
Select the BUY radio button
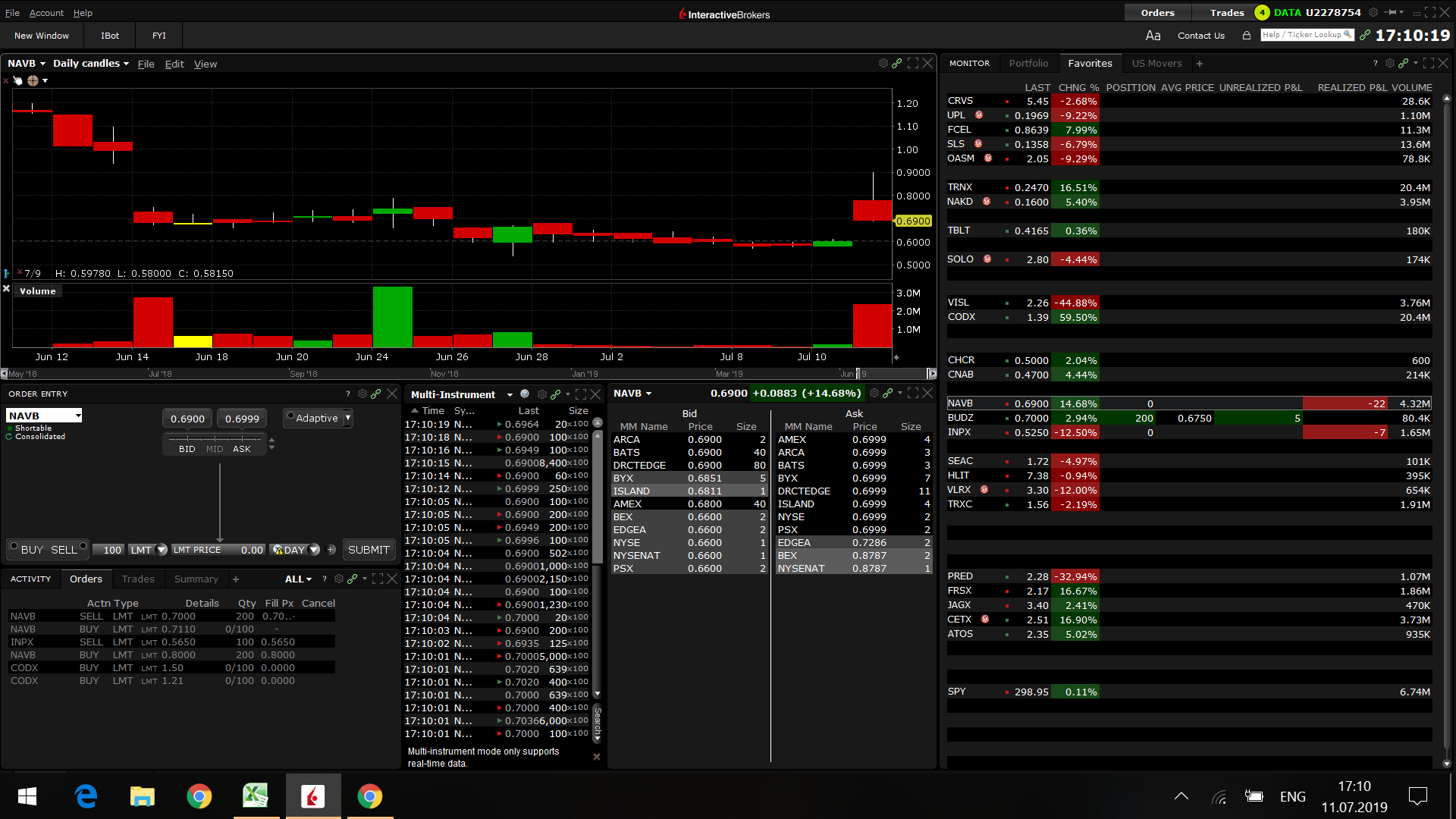[x=14, y=546]
